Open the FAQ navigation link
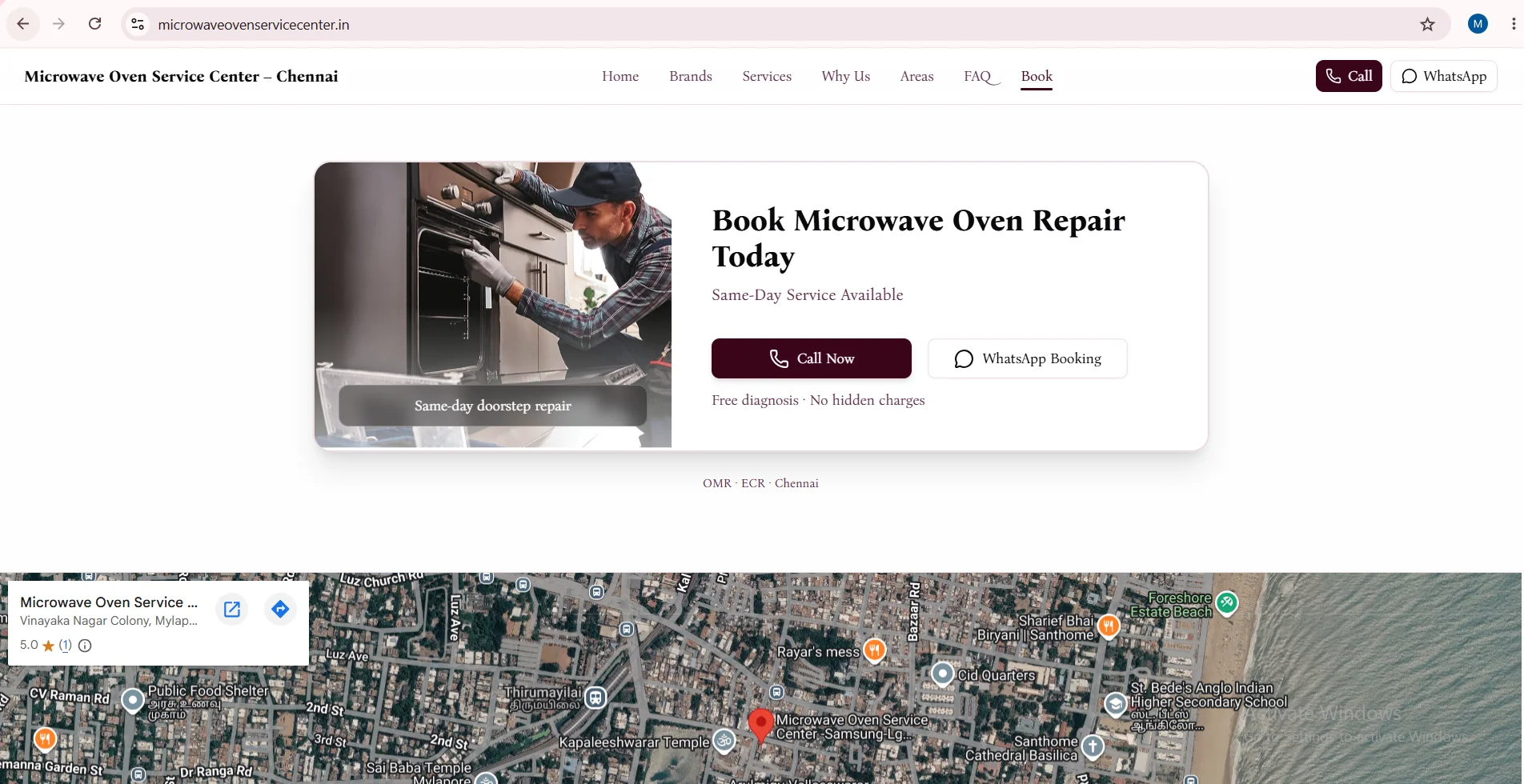Screen dimensions: 1524x784 point(977,76)
